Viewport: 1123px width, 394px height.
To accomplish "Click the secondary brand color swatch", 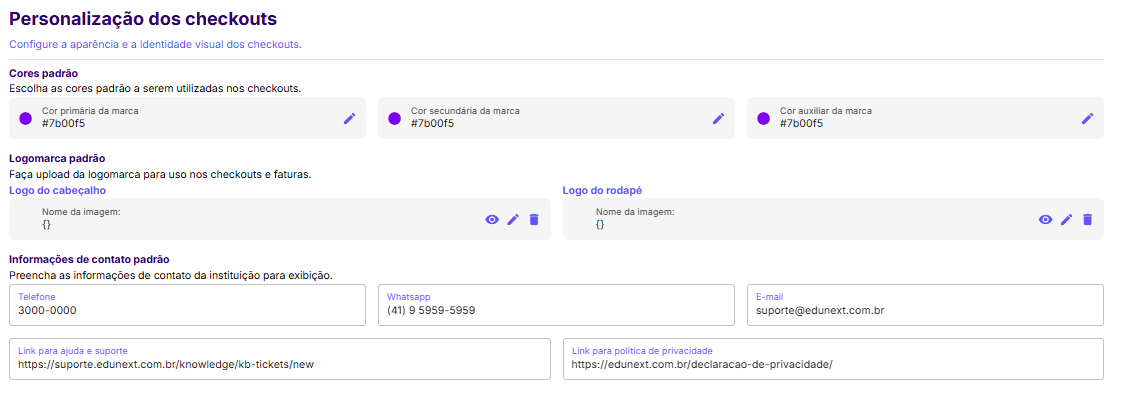I will click(x=395, y=118).
